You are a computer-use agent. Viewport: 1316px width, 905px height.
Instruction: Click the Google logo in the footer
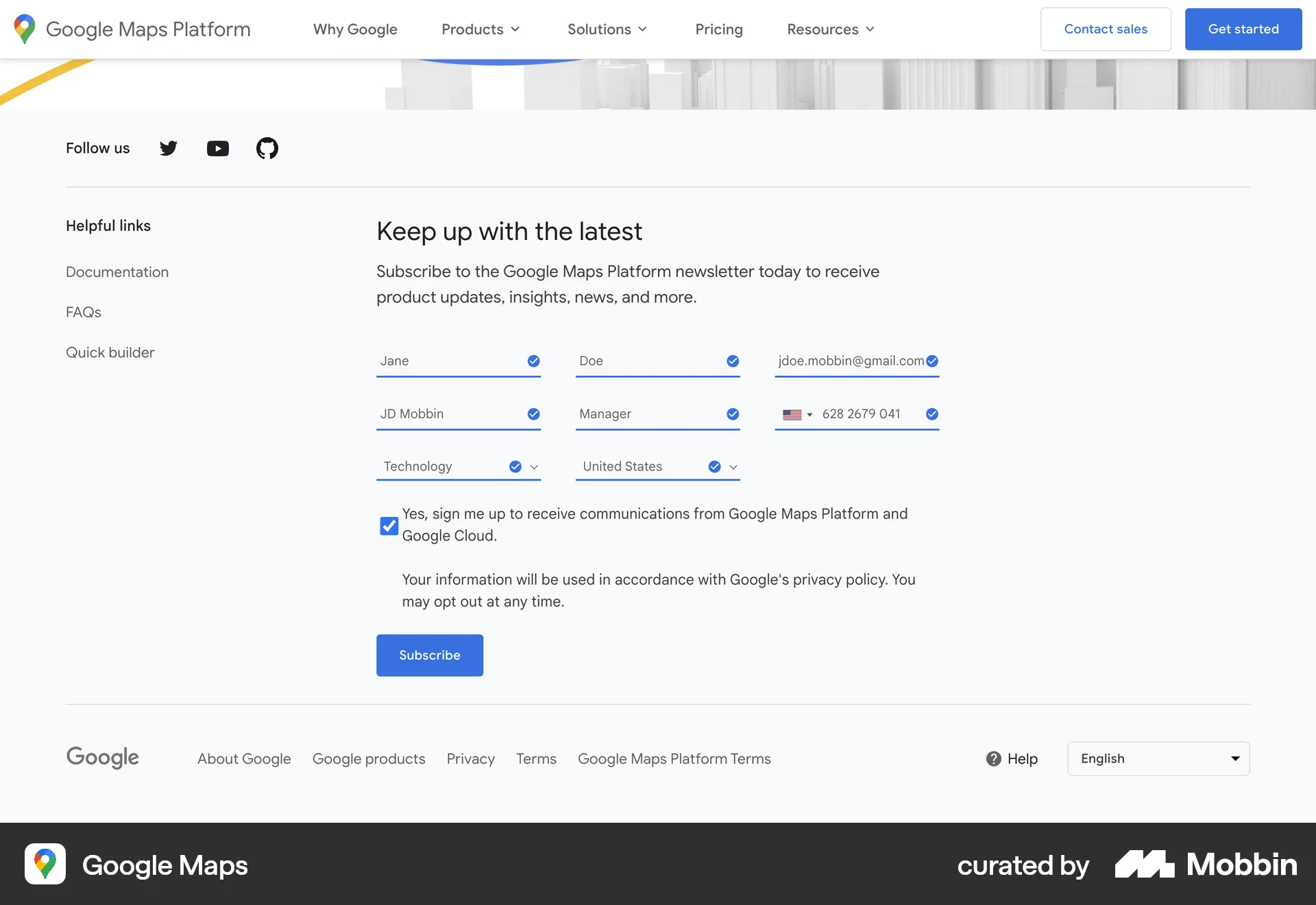click(102, 758)
